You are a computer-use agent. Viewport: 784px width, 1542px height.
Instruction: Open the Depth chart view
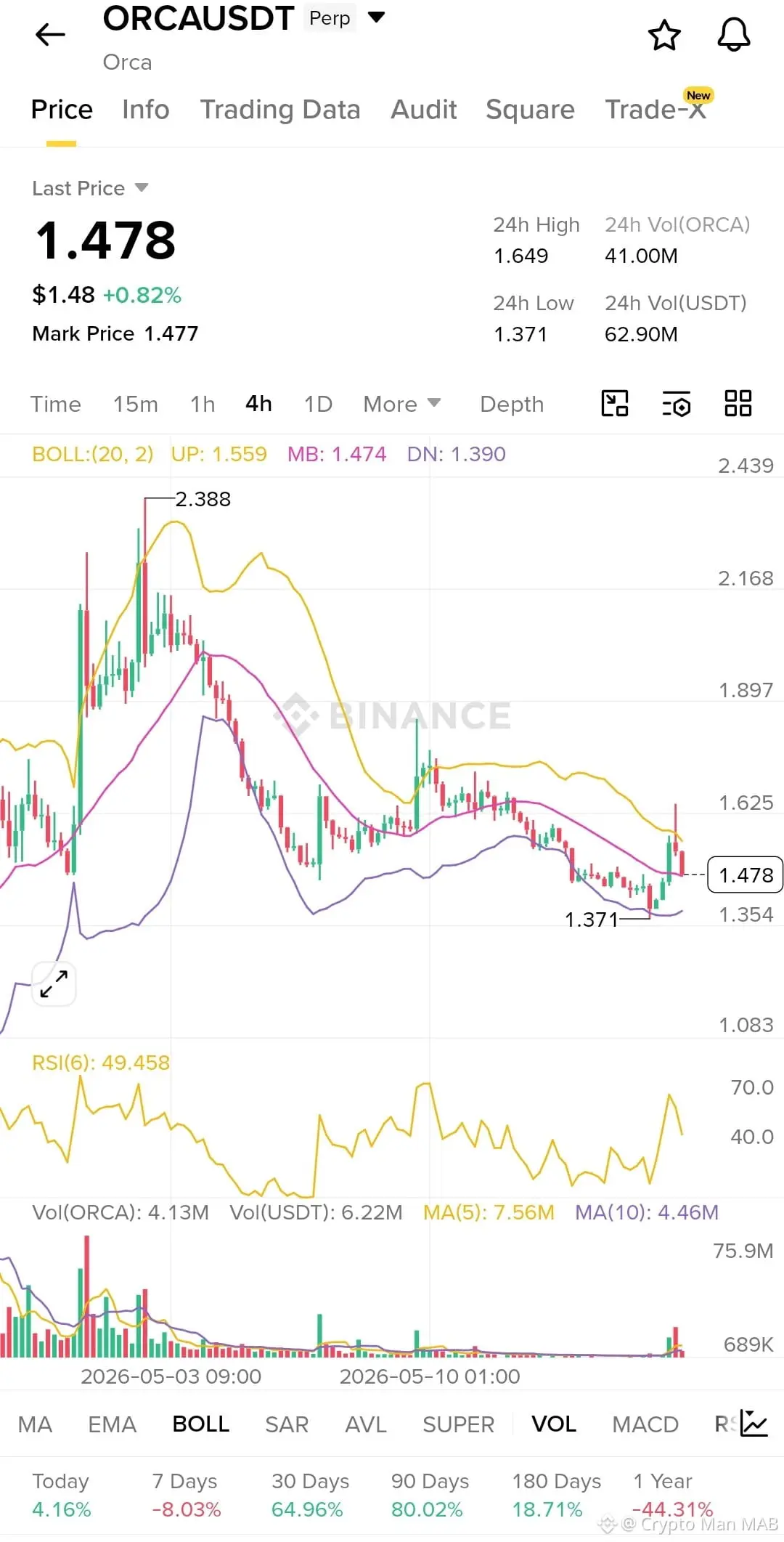click(512, 404)
